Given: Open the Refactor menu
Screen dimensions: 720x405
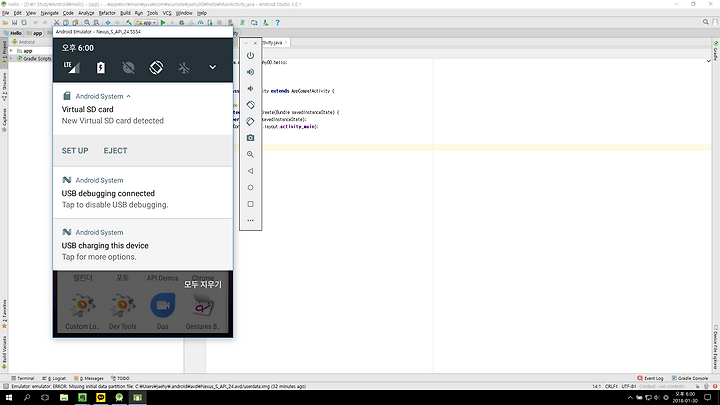Looking at the screenshot, I should (107, 13).
